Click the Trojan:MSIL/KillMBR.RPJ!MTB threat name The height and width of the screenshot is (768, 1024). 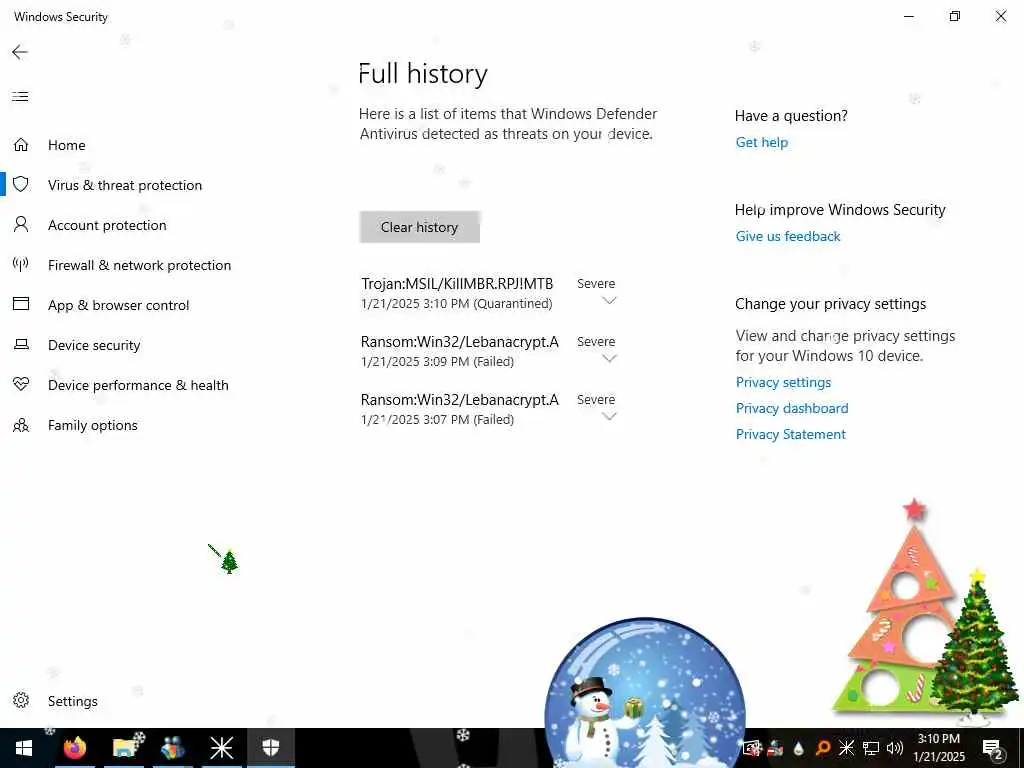click(x=457, y=283)
